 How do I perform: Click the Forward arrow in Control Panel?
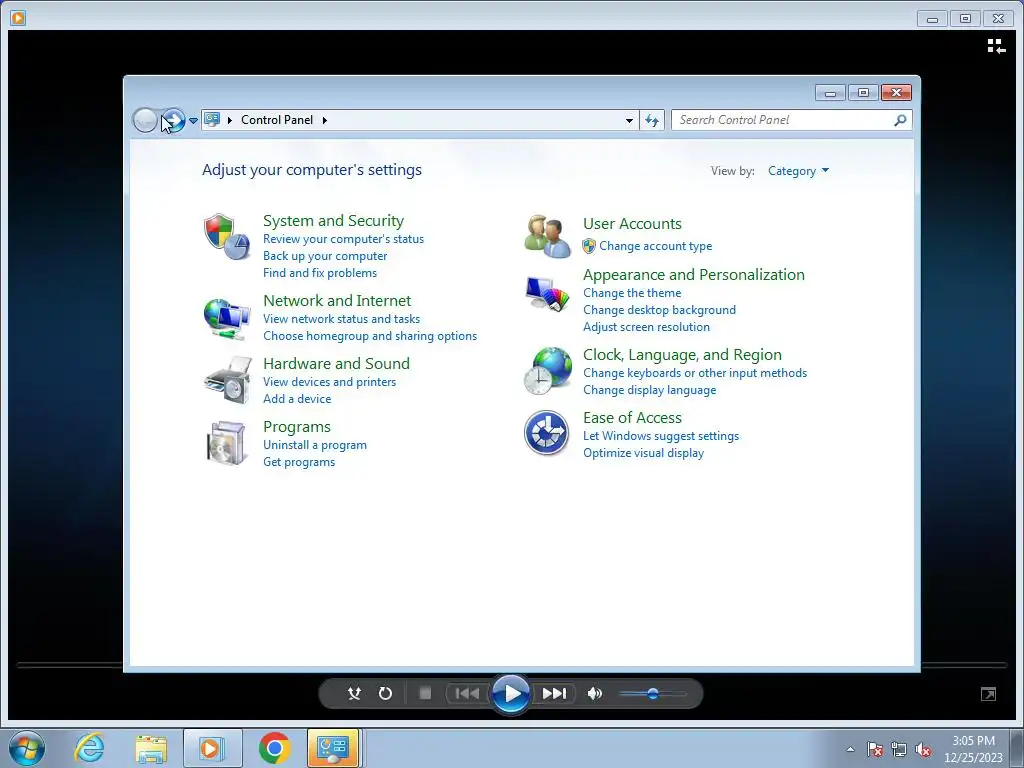click(x=174, y=120)
